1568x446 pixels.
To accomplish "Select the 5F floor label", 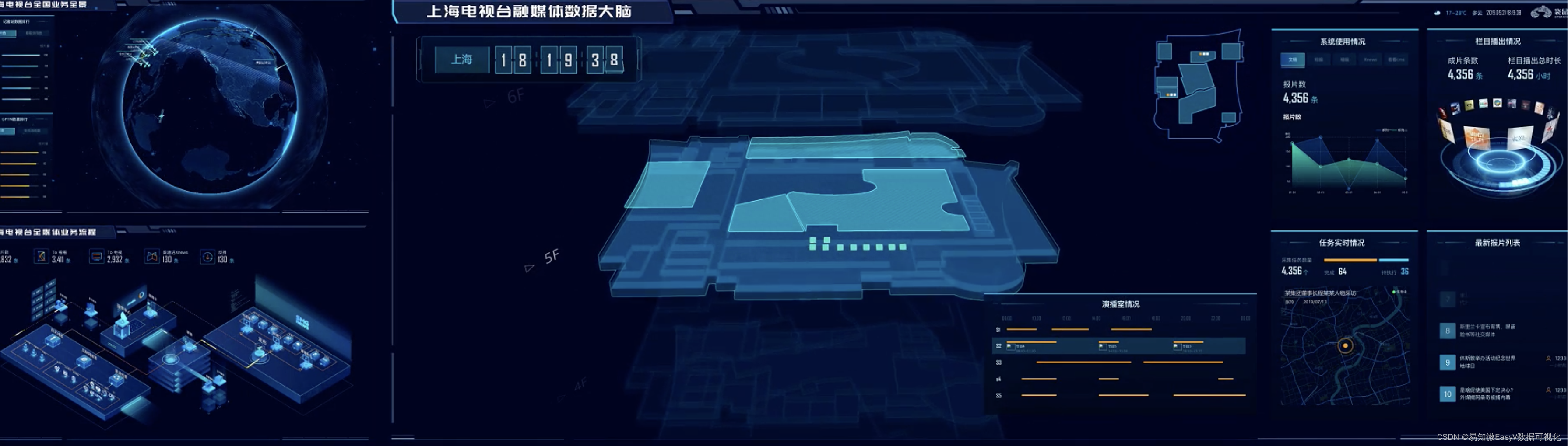I will (552, 256).
